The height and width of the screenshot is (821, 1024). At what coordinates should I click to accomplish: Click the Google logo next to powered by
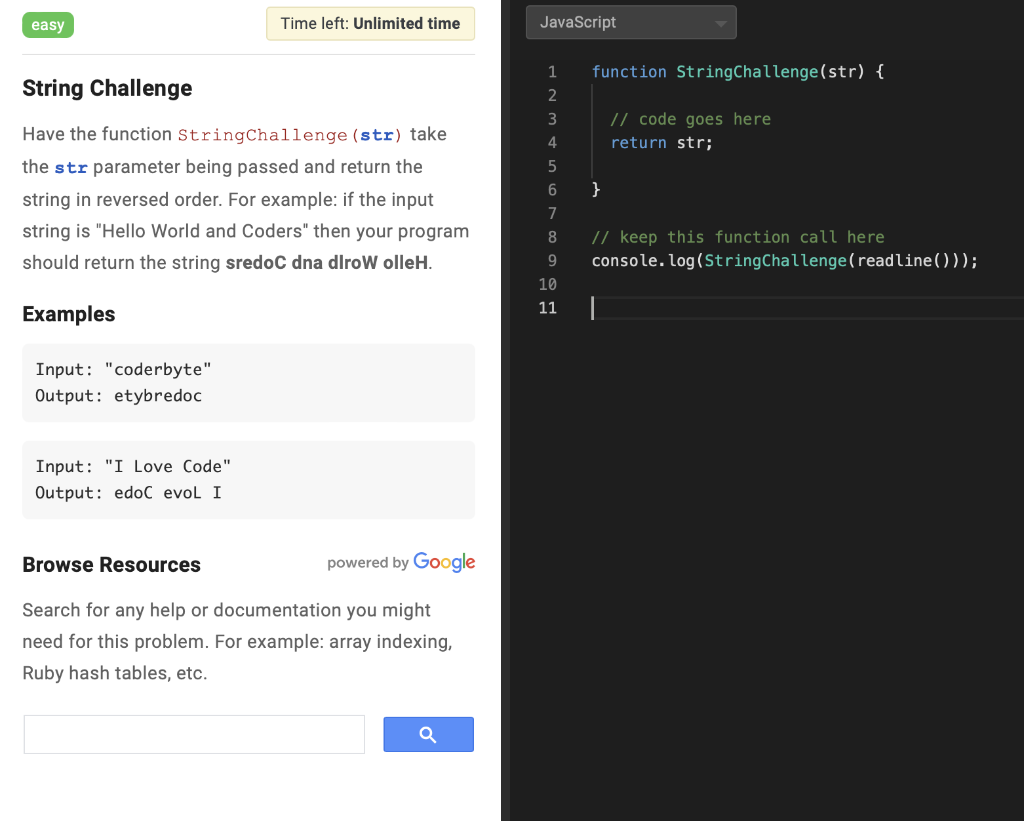tap(445, 562)
